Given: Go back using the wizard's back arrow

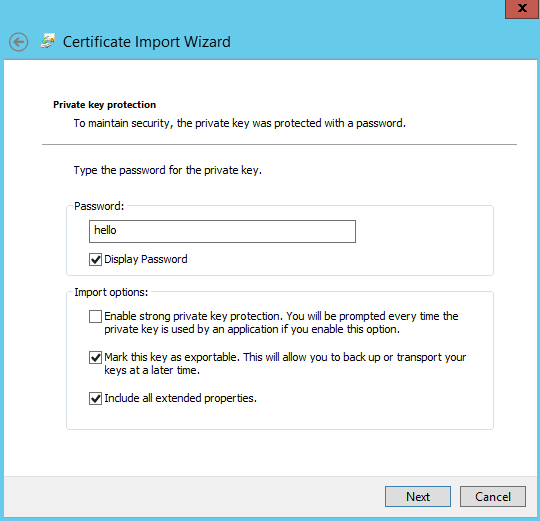Looking at the screenshot, I should 19,42.
